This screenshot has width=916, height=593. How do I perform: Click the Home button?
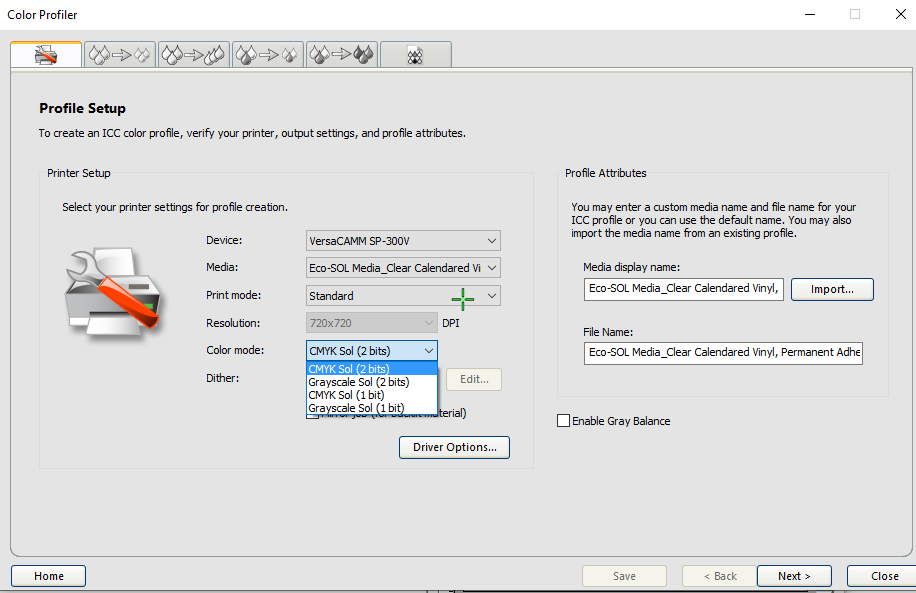click(48, 576)
